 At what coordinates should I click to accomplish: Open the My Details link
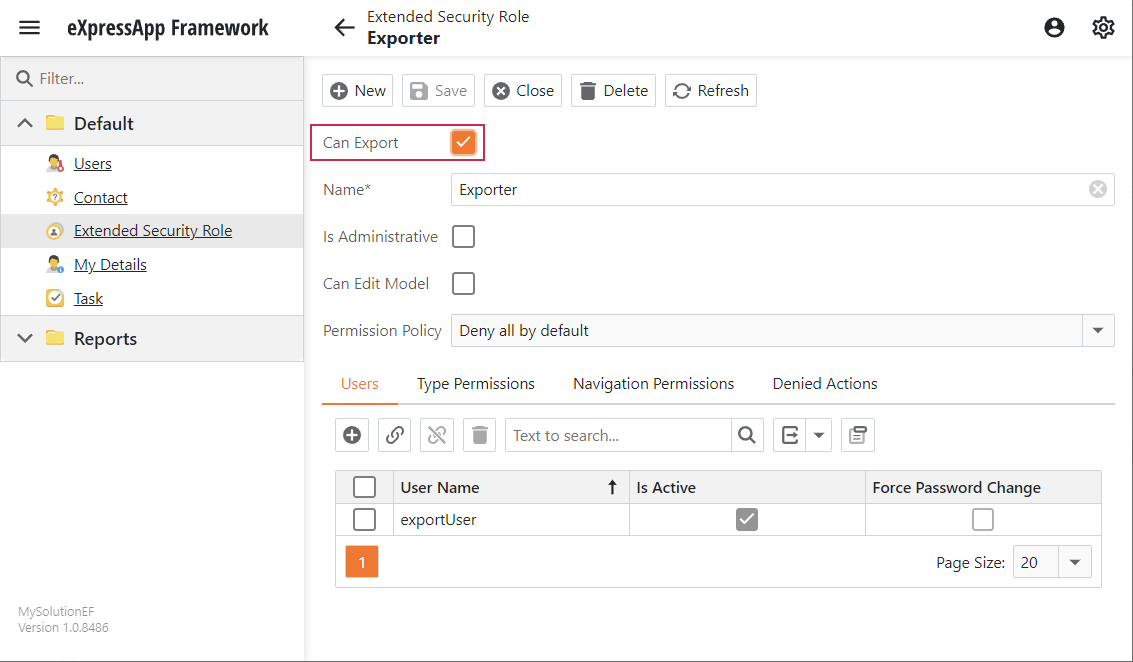[110, 265]
